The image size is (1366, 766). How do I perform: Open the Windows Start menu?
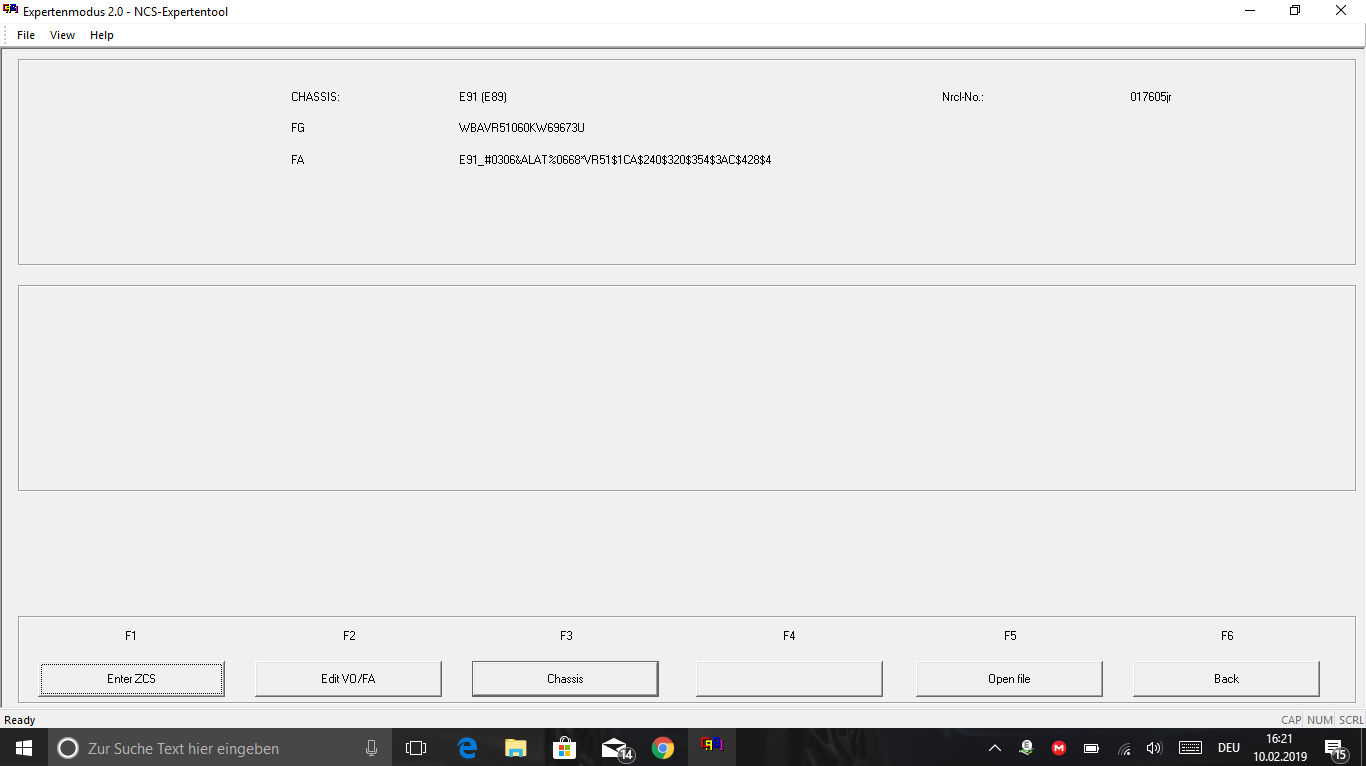coord(23,748)
